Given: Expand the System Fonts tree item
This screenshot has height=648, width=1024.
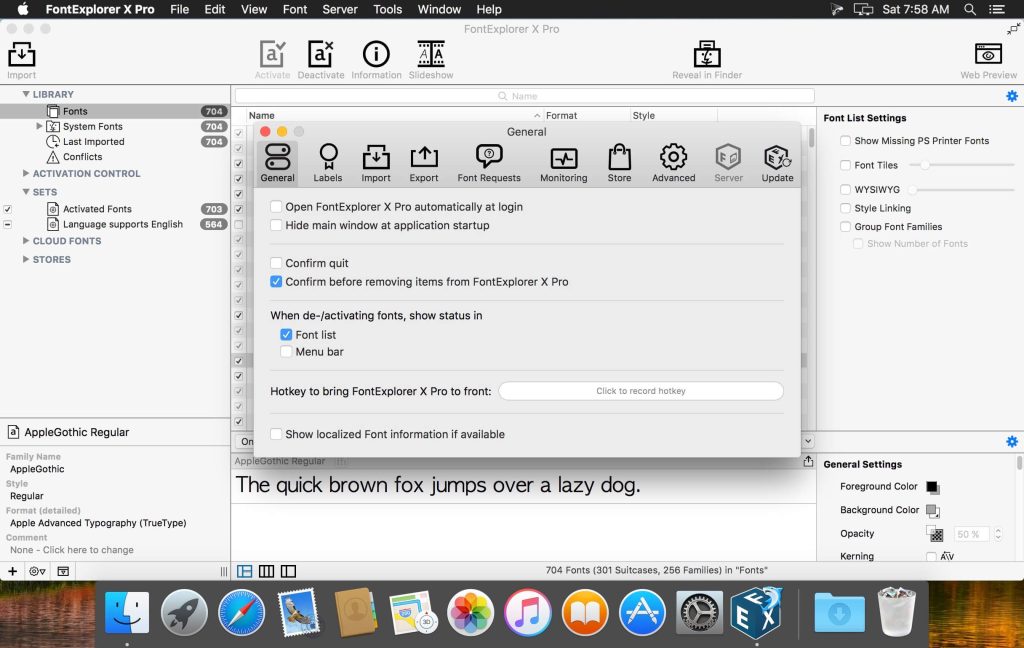Looking at the screenshot, I should point(40,126).
